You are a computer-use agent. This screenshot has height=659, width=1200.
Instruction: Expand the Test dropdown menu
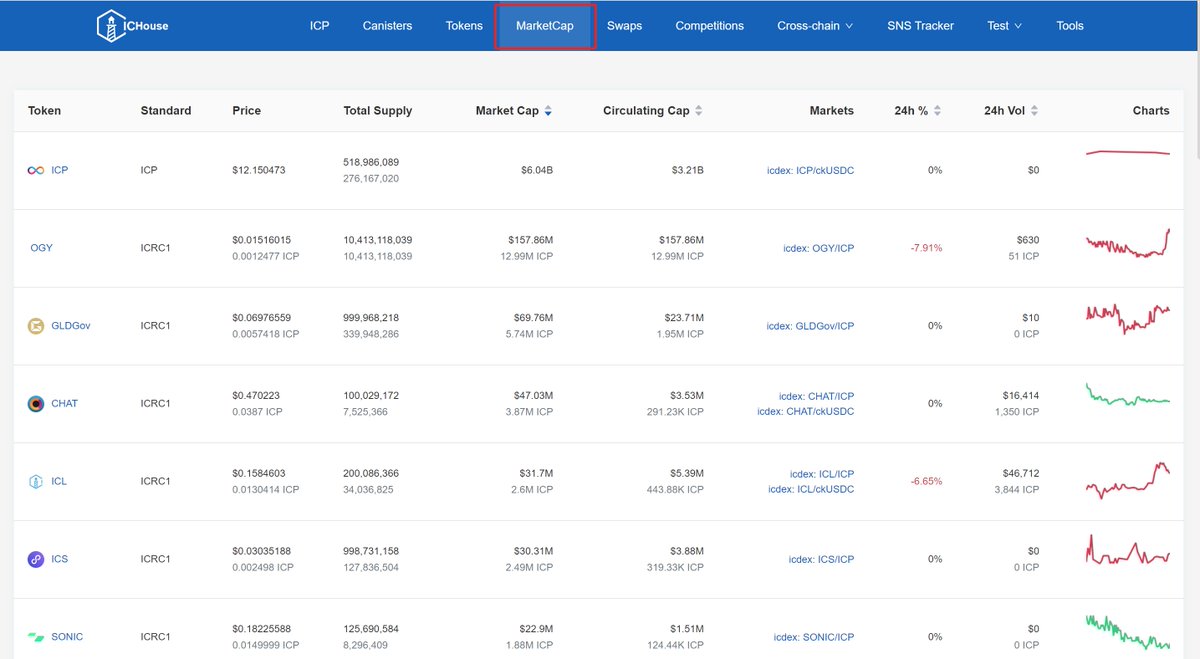[x=1005, y=26]
